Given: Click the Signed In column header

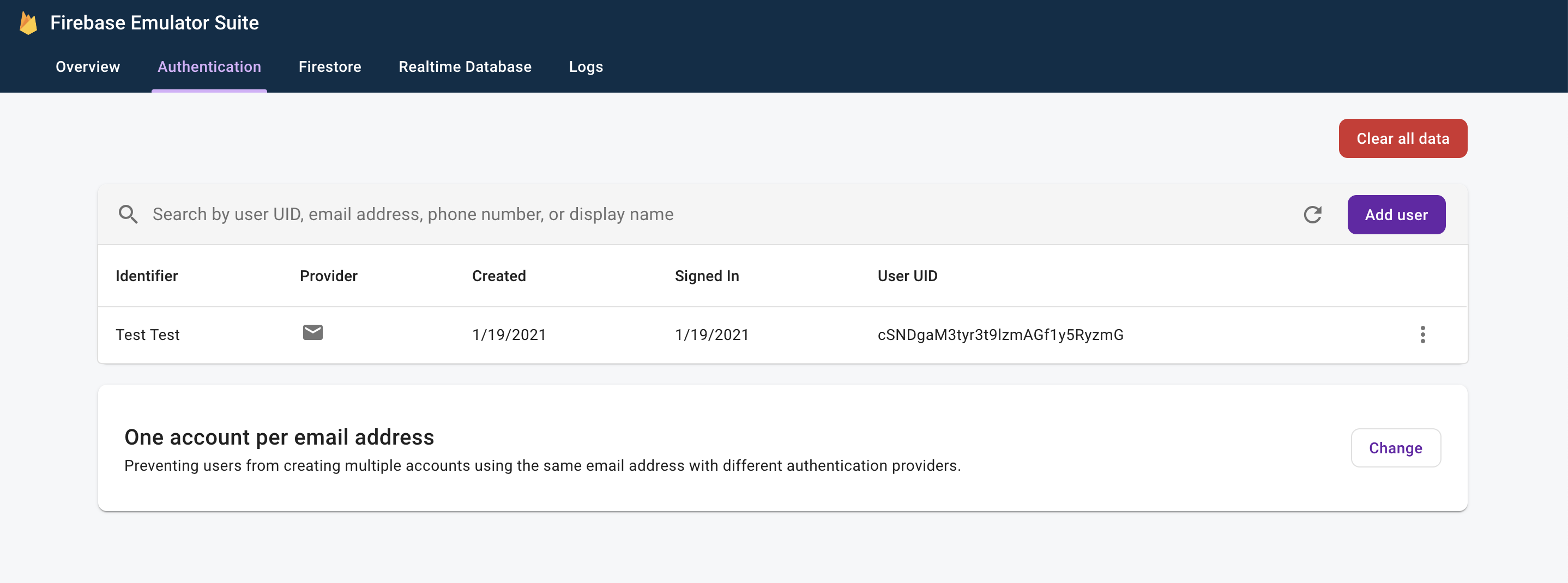Looking at the screenshot, I should point(706,276).
